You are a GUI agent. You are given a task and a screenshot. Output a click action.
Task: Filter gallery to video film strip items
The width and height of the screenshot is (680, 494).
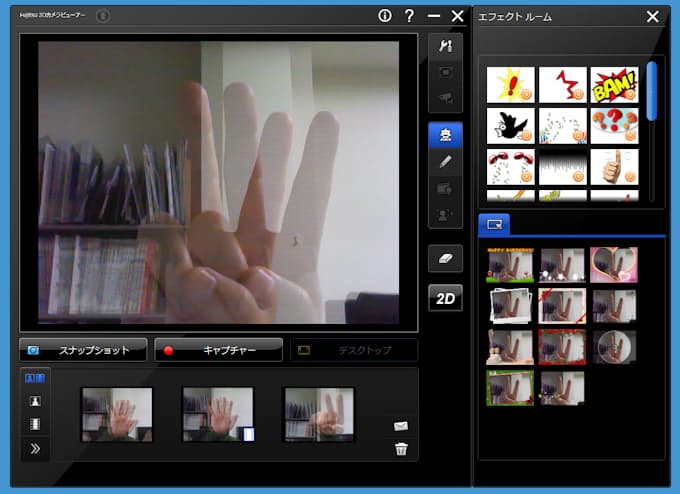[x=35, y=424]
